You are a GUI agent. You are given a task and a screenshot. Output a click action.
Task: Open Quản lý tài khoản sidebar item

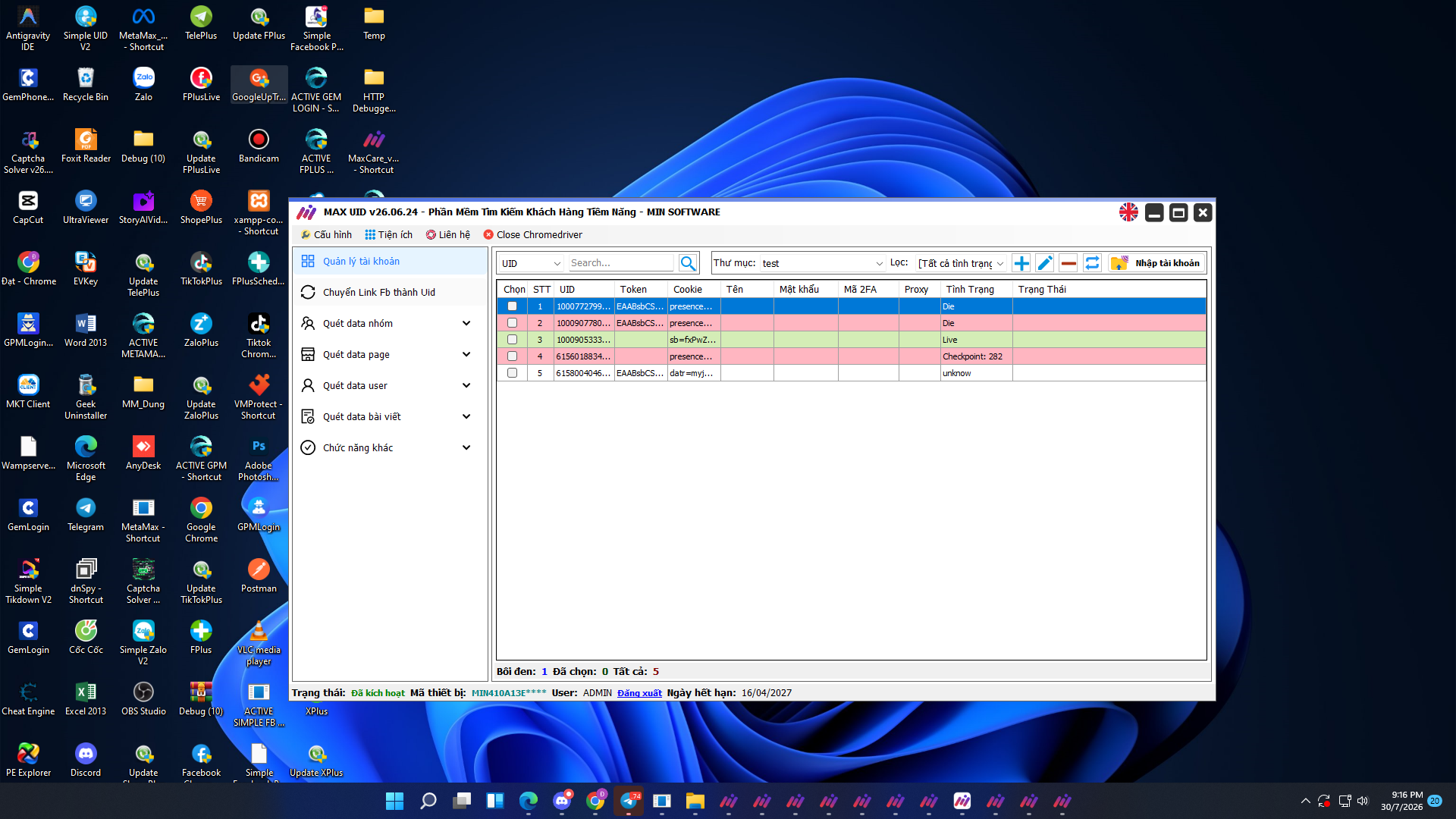tap(390, 261)
